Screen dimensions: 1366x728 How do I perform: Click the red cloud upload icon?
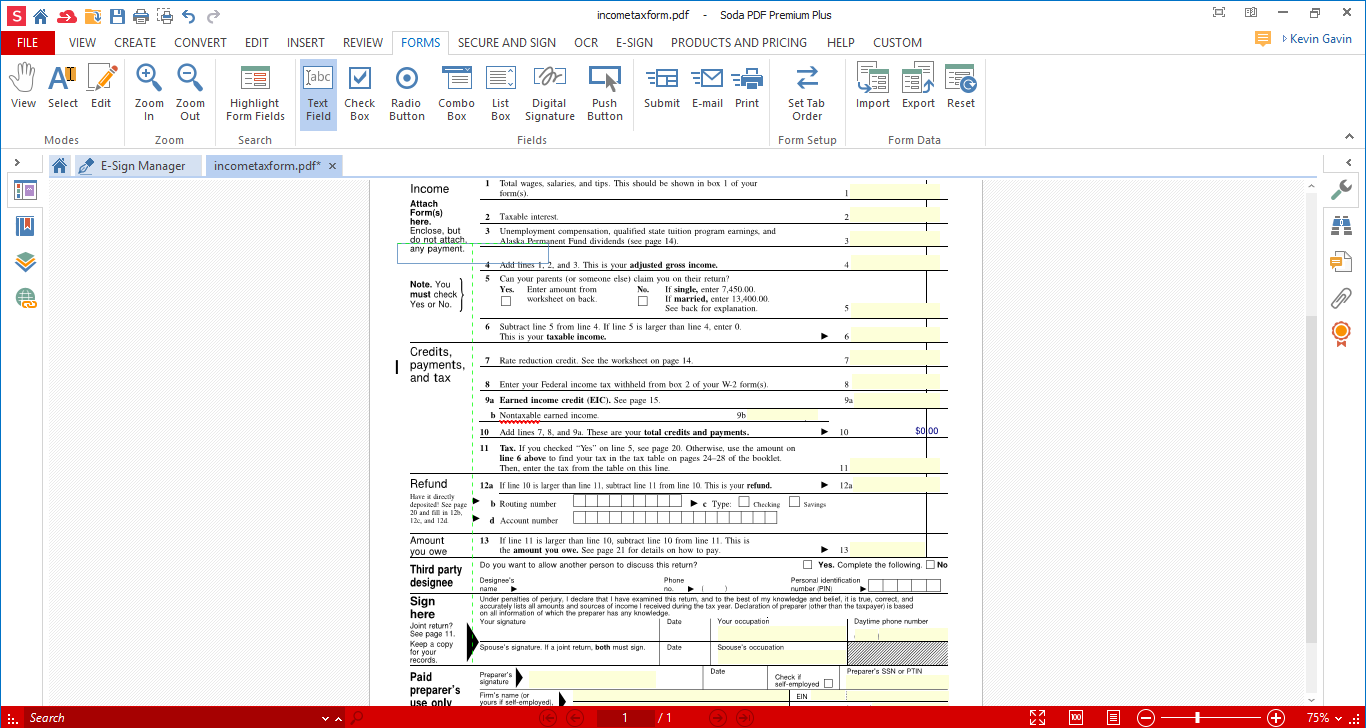67,16
